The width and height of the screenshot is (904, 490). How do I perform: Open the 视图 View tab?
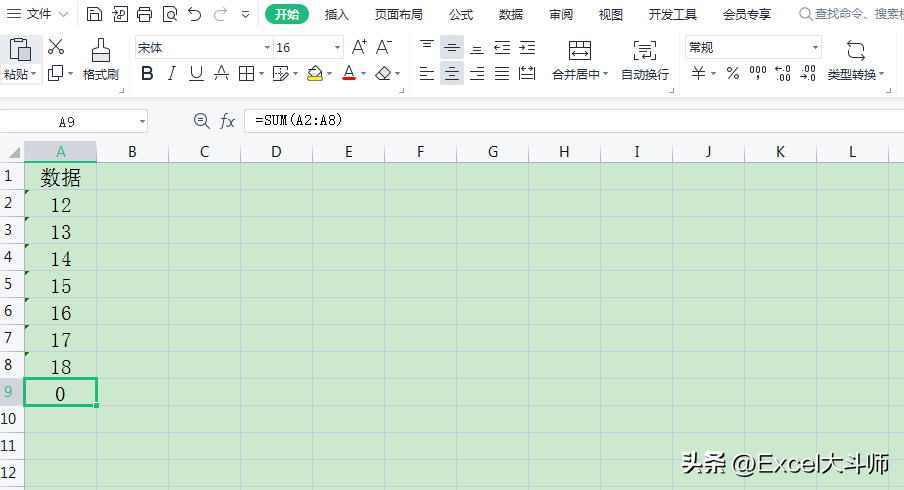click(x=611, y=14)
